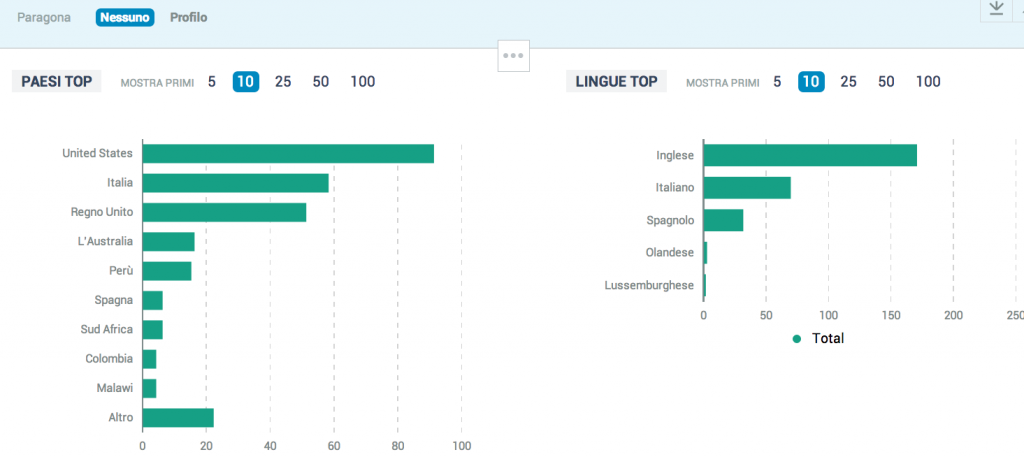Open the three-dots panel handle
This screenshot has height=457, width=1024.
click(513, 56)
